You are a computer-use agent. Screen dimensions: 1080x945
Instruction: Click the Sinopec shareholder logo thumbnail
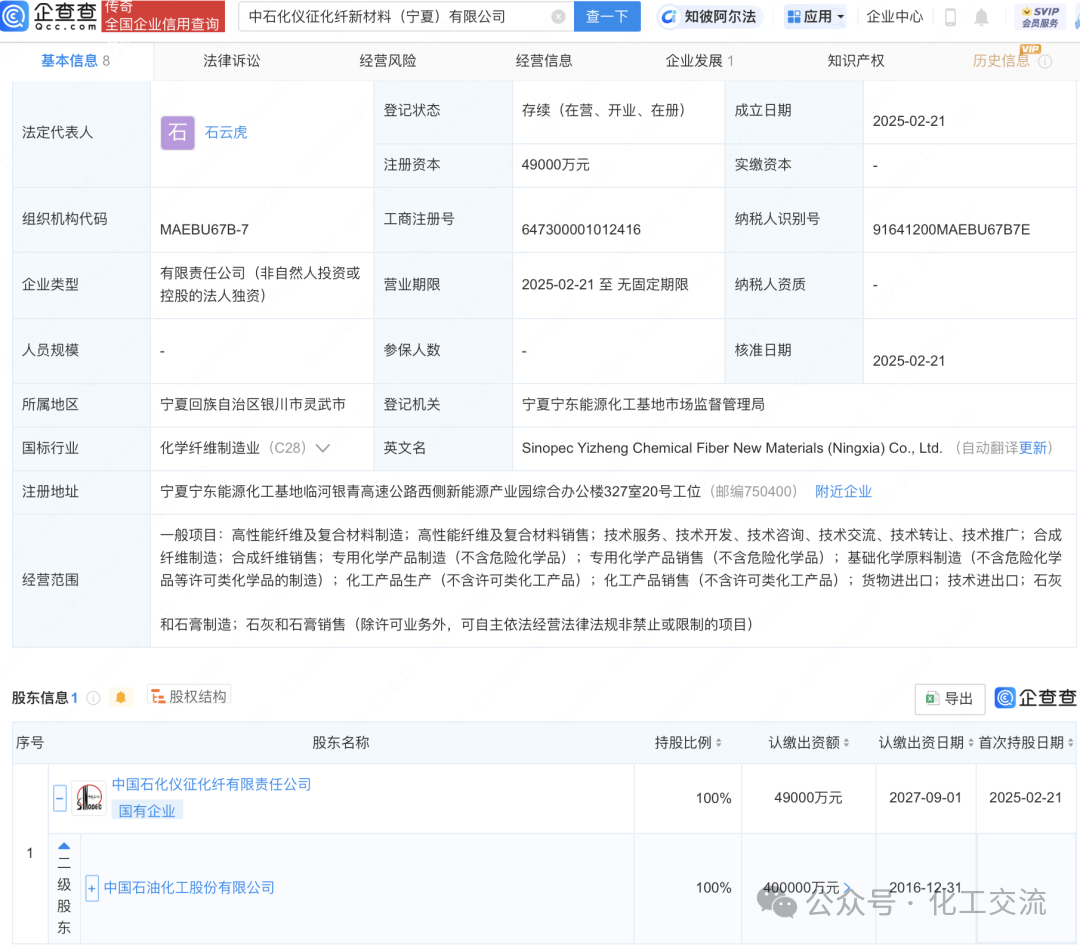[87, 798]
